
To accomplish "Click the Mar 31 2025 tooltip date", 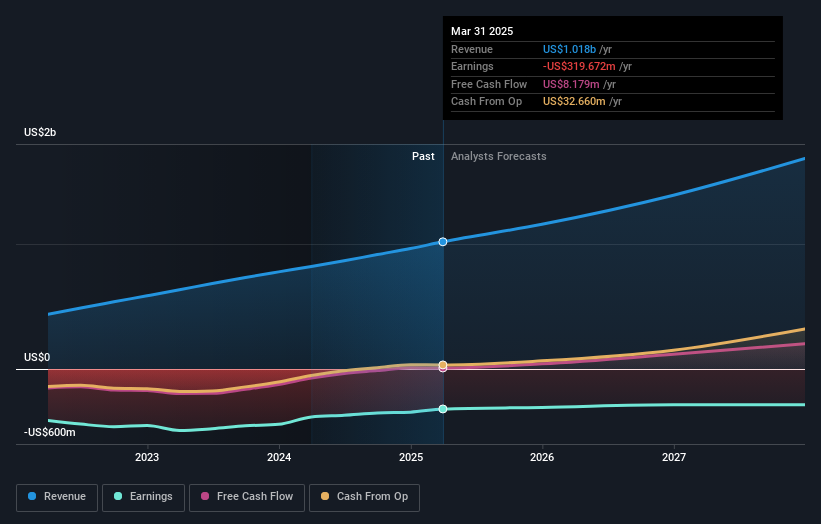I will 482,31.
